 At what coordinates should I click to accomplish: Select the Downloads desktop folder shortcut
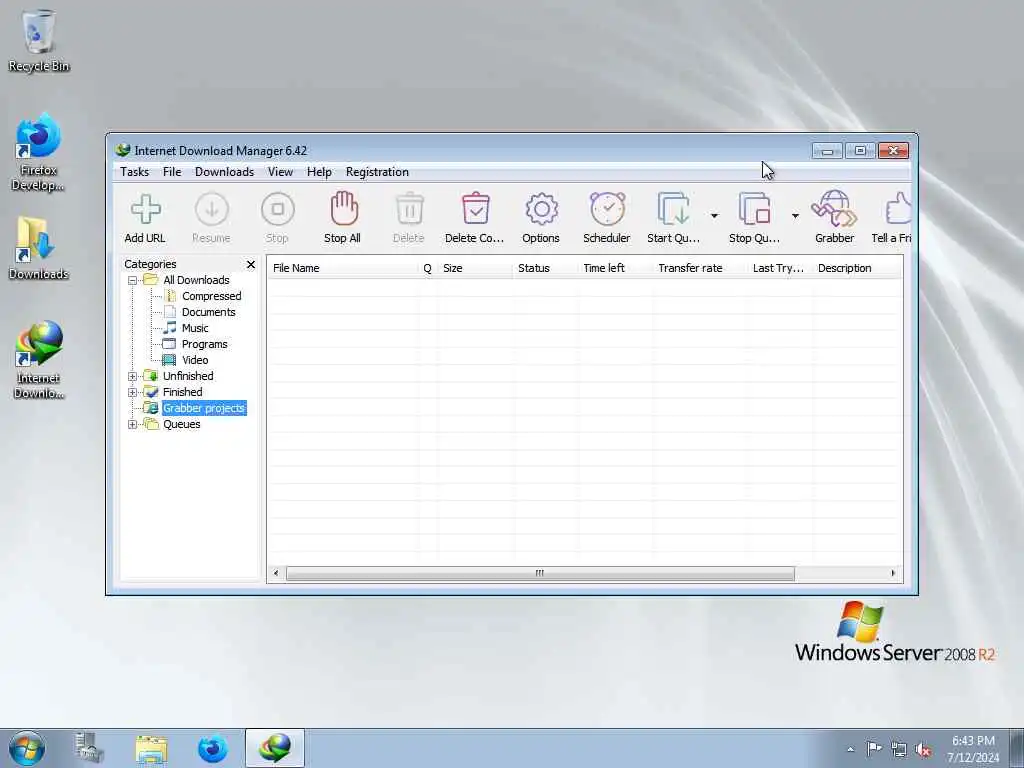(39, 248)
